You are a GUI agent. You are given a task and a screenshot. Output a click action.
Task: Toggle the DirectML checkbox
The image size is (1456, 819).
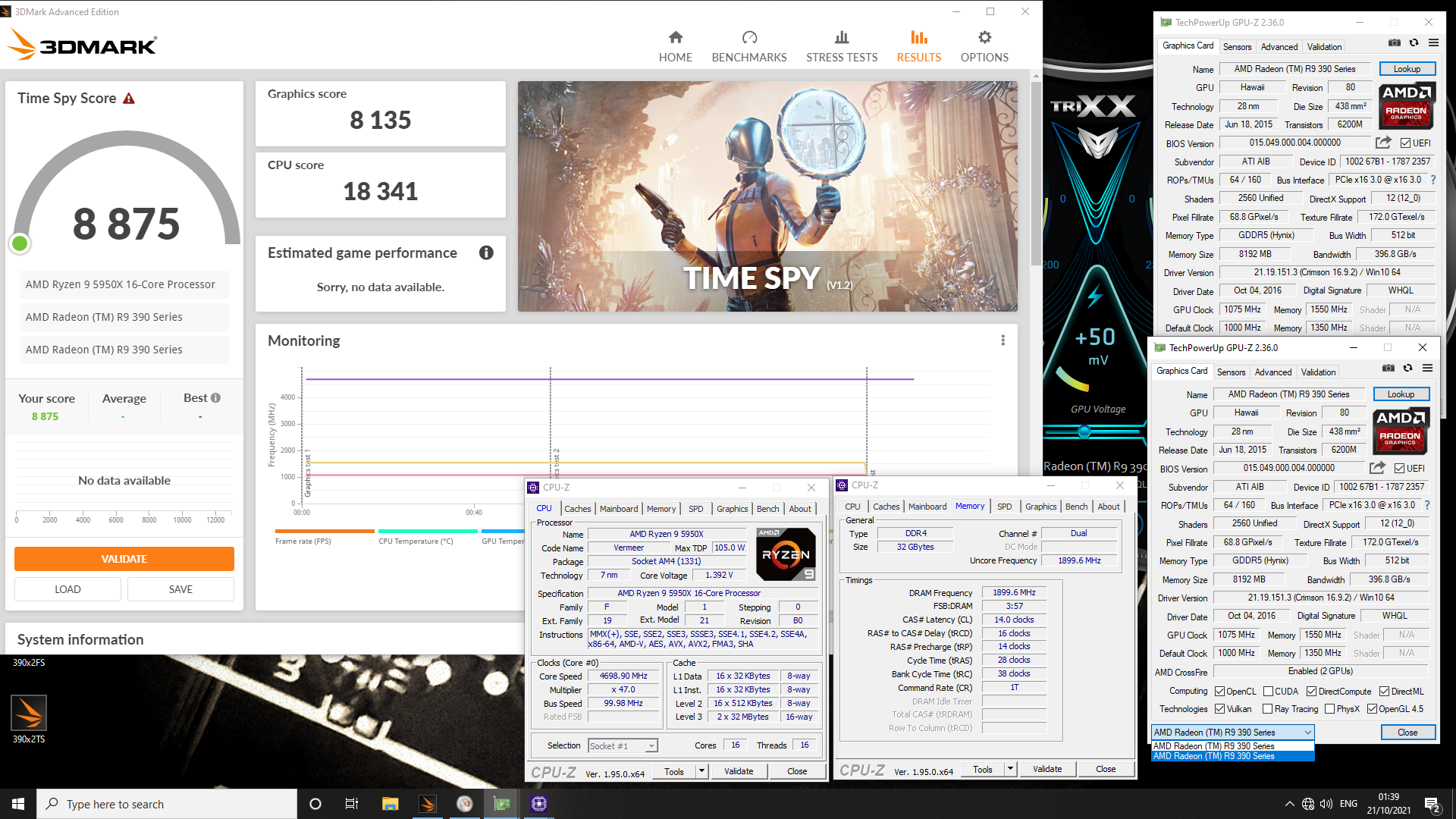[1384, 692]
